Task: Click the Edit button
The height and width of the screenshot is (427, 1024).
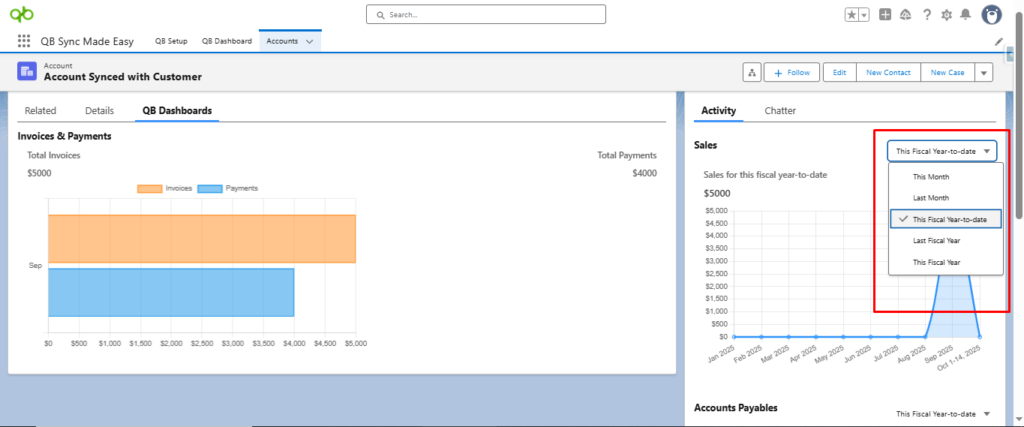Action: 839,72
